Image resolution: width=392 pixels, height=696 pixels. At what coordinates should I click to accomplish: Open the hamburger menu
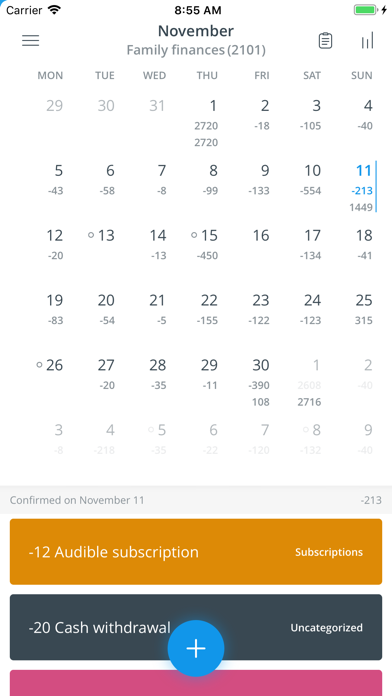coord(31,40)
